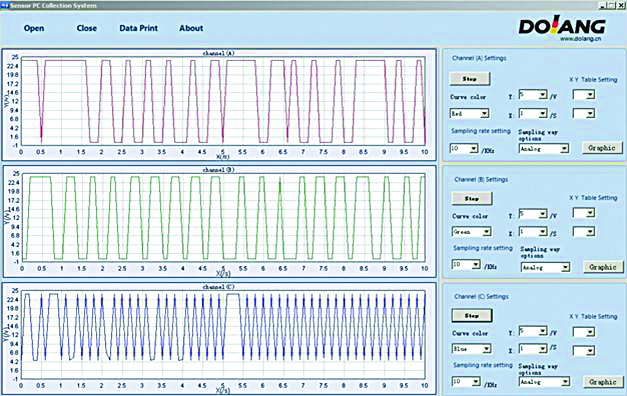
Task: Click inside the channel (B) green waveform chart
Action: (223, 218)
